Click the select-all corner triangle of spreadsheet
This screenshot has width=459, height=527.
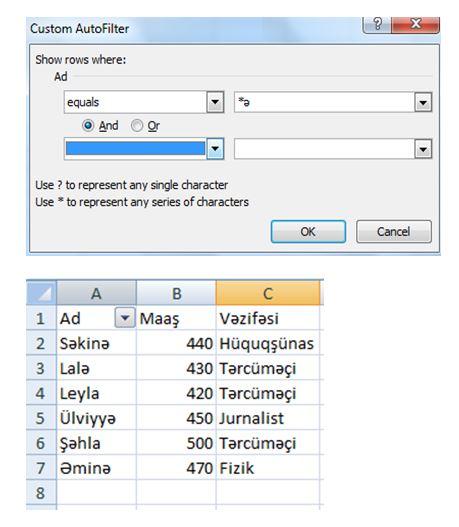pyautogui.click(x=41, y=293)
